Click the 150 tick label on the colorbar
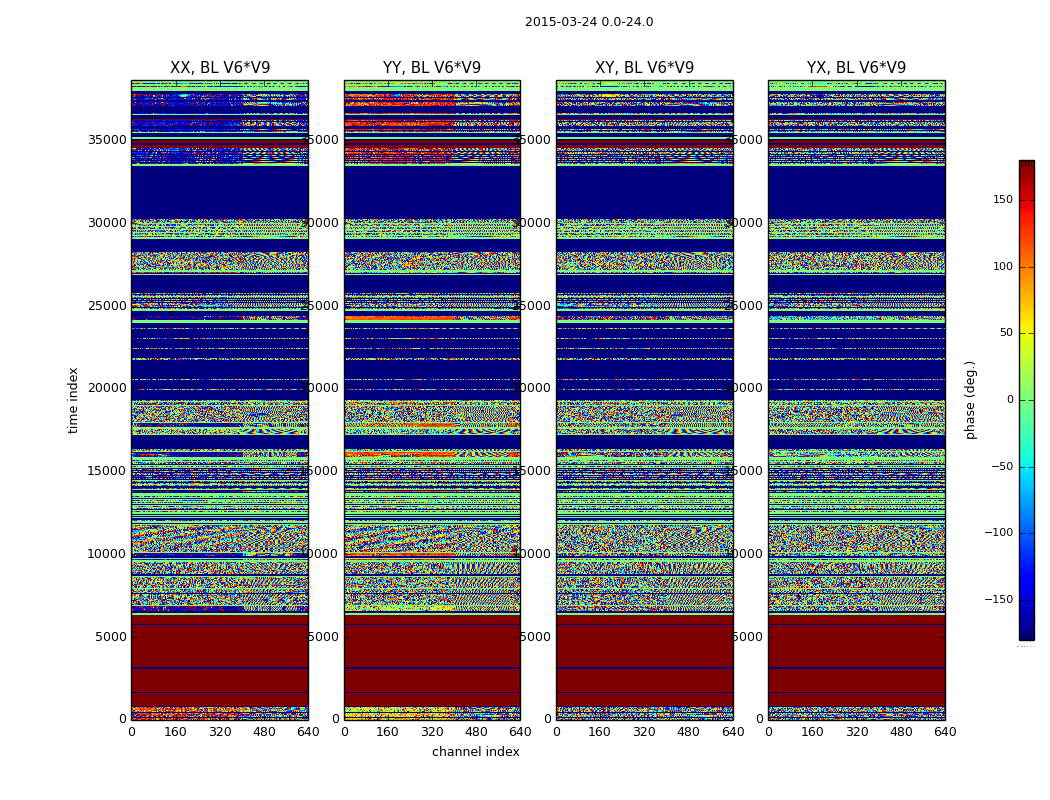 coord(1002,200)
